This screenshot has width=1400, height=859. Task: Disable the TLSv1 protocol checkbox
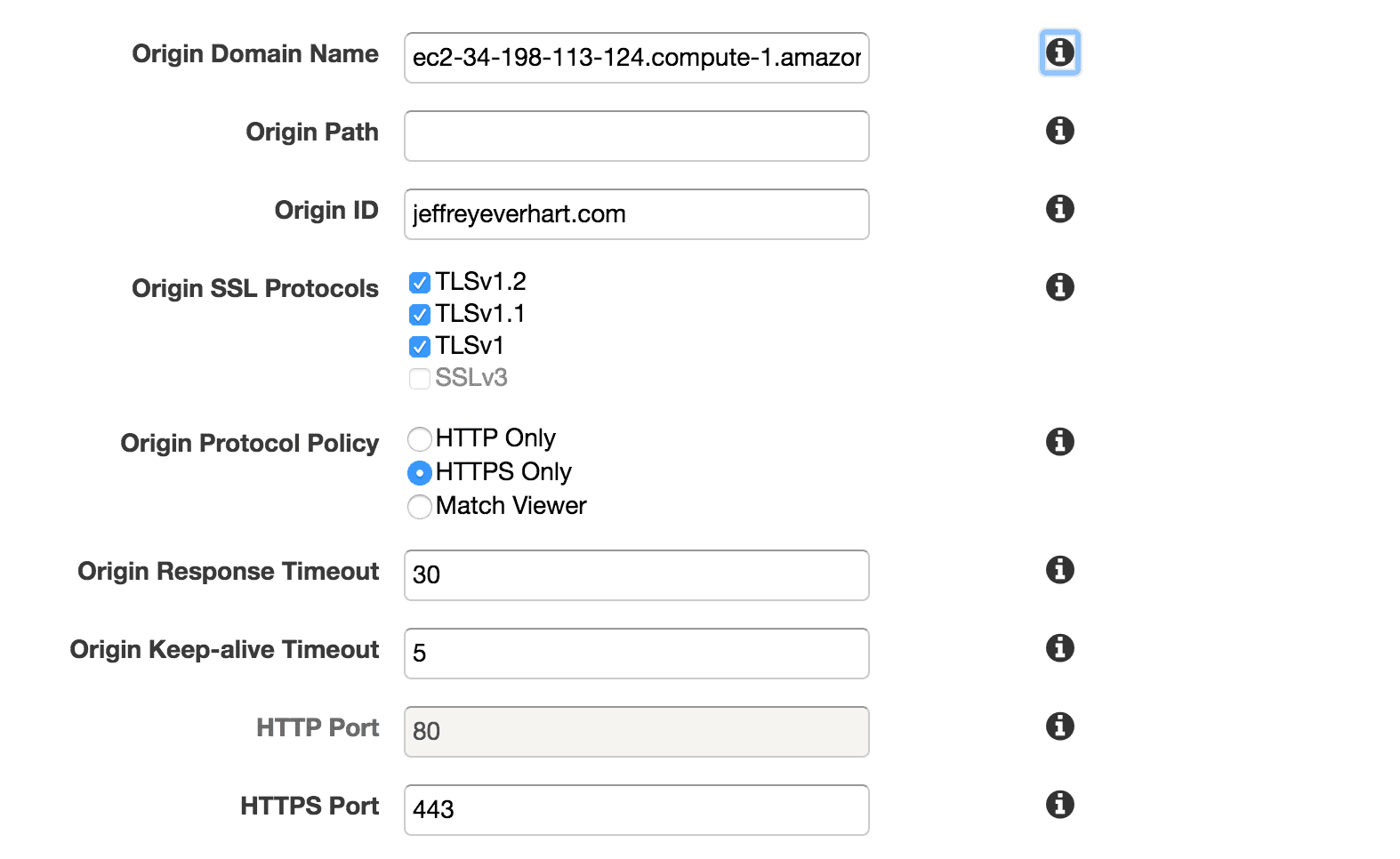click(x=420, y=347)
